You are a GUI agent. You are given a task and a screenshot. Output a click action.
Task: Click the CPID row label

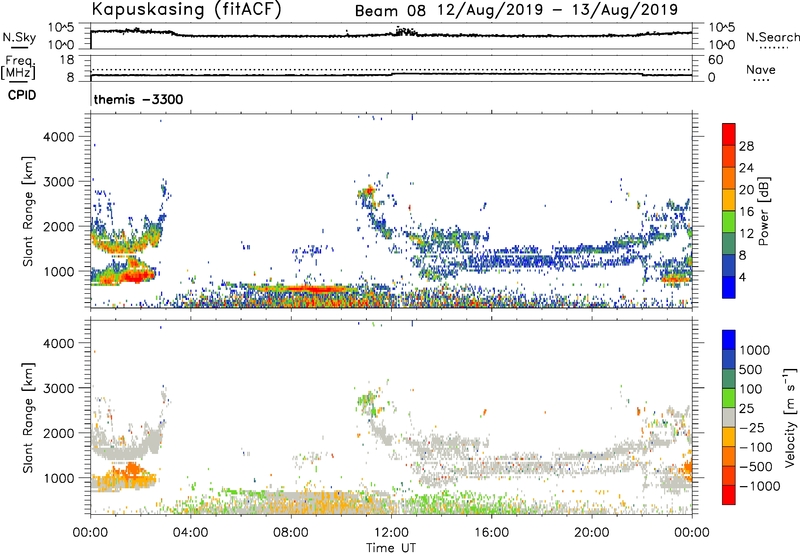pyautogui.click(x=22, y=95)
